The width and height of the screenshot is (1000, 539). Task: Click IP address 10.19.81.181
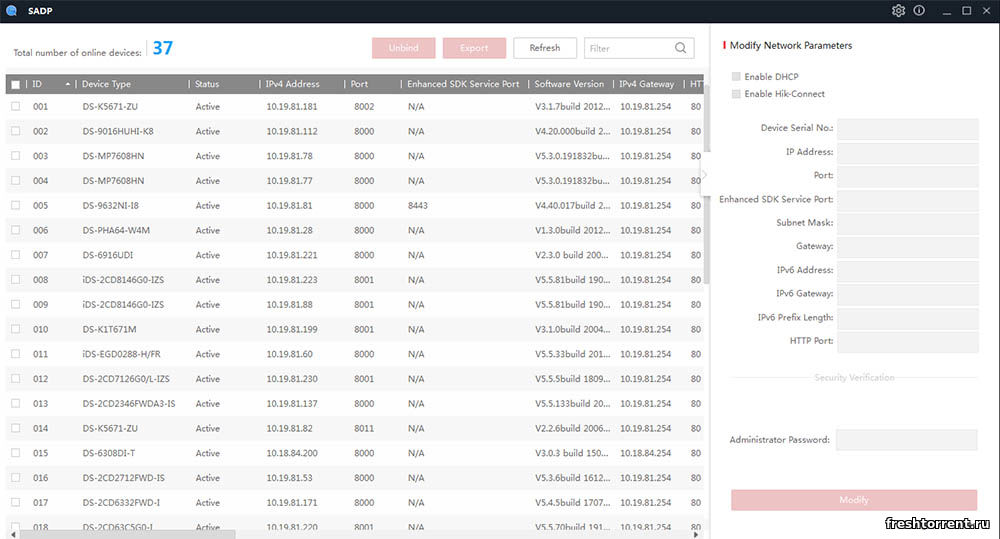(292, 107)
